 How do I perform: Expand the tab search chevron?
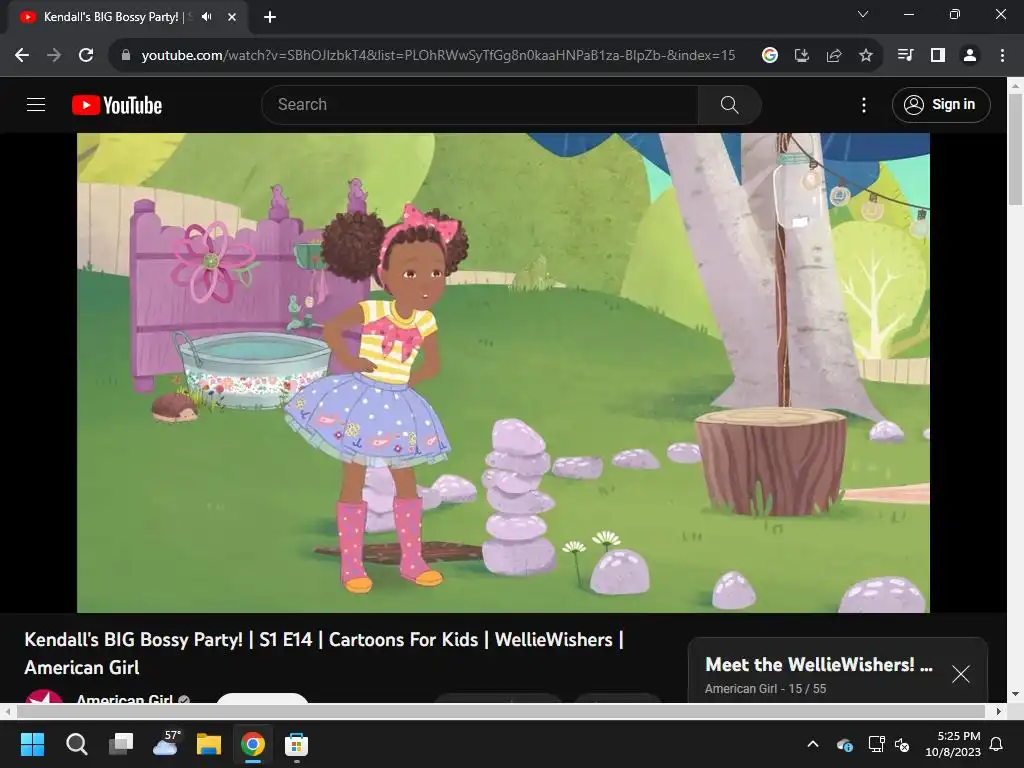[863, 14]
